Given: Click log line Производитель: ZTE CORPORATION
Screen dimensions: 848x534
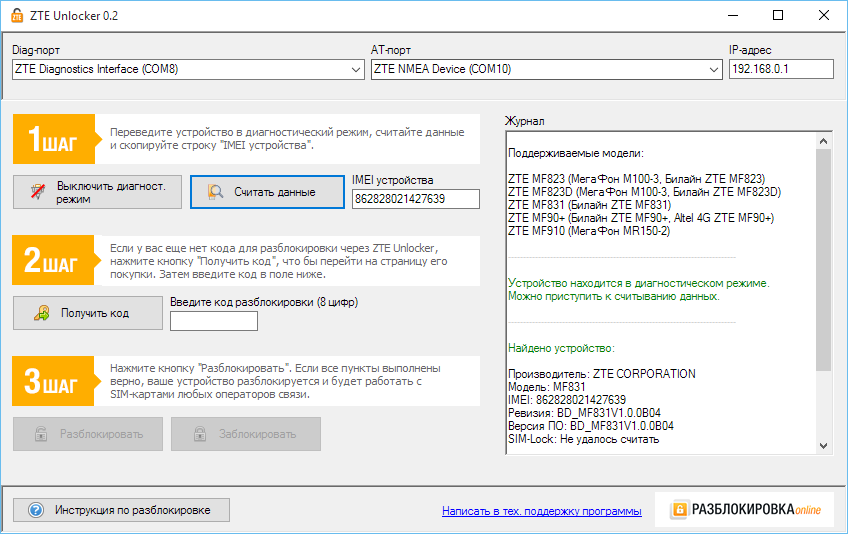Looking at the screenshot, I should click(602, 374).
